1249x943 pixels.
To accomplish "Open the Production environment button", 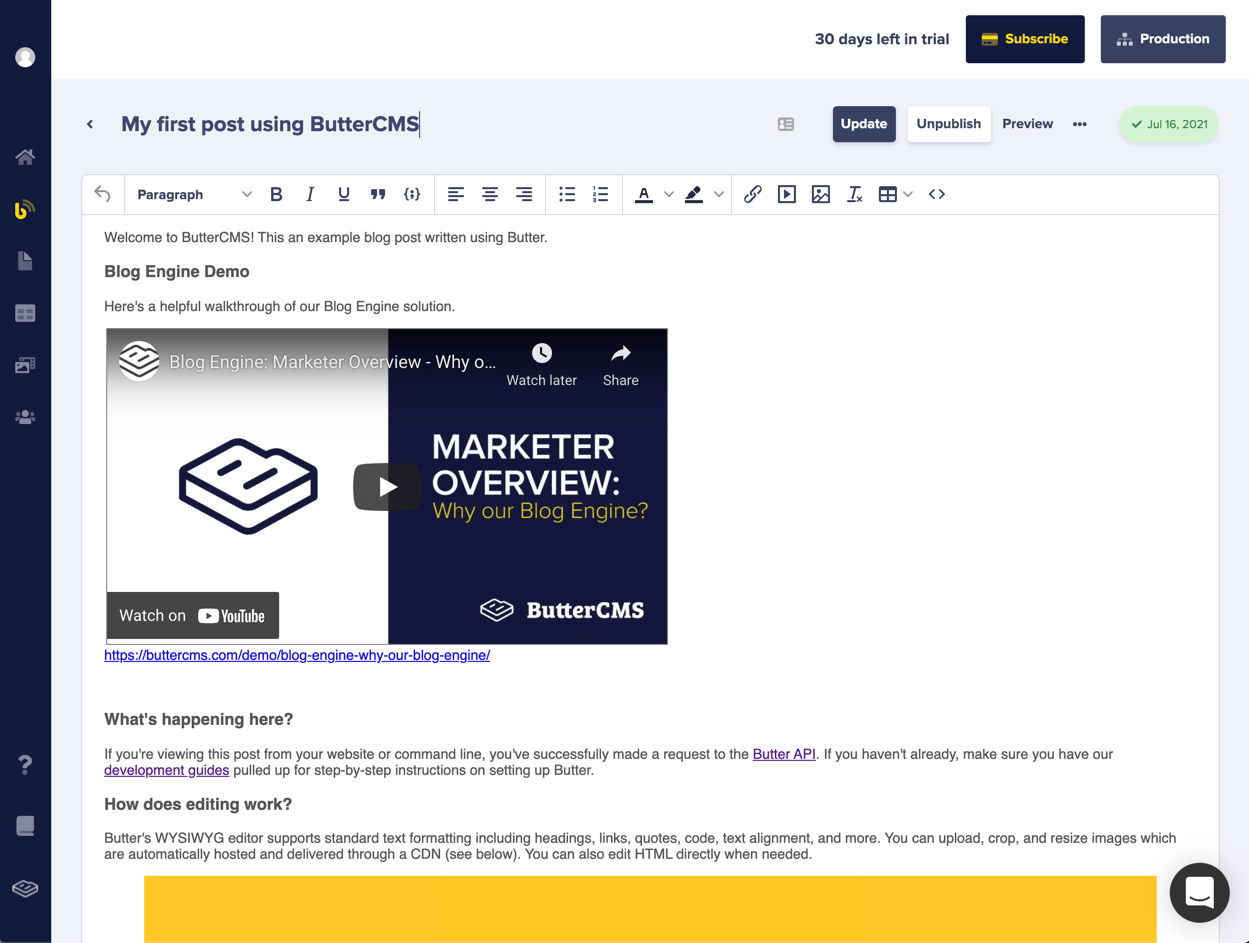I will [x=1163, y=39].
